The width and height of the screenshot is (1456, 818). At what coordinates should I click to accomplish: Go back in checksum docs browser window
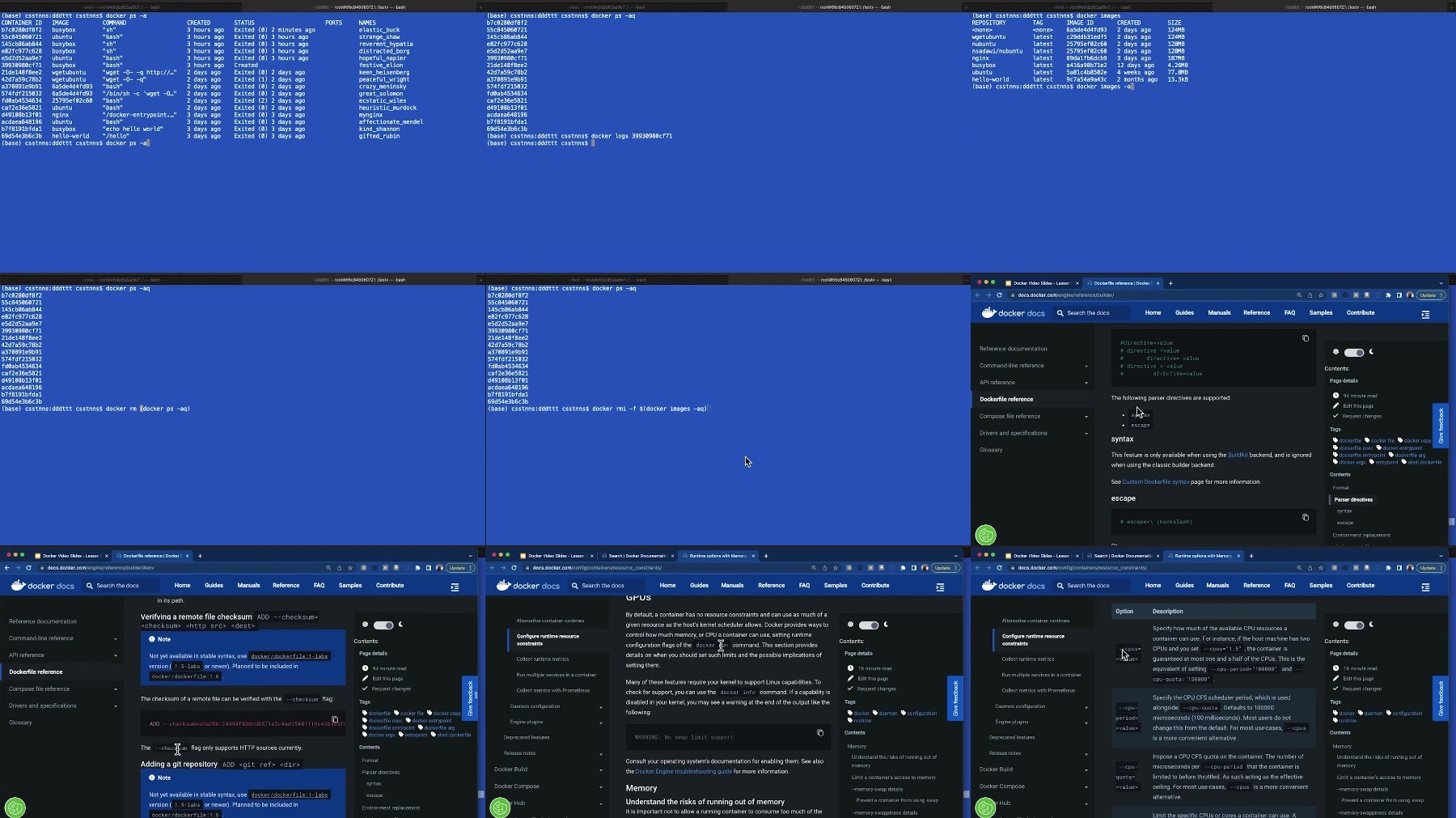pyautogui.click(x=7, y=568)
